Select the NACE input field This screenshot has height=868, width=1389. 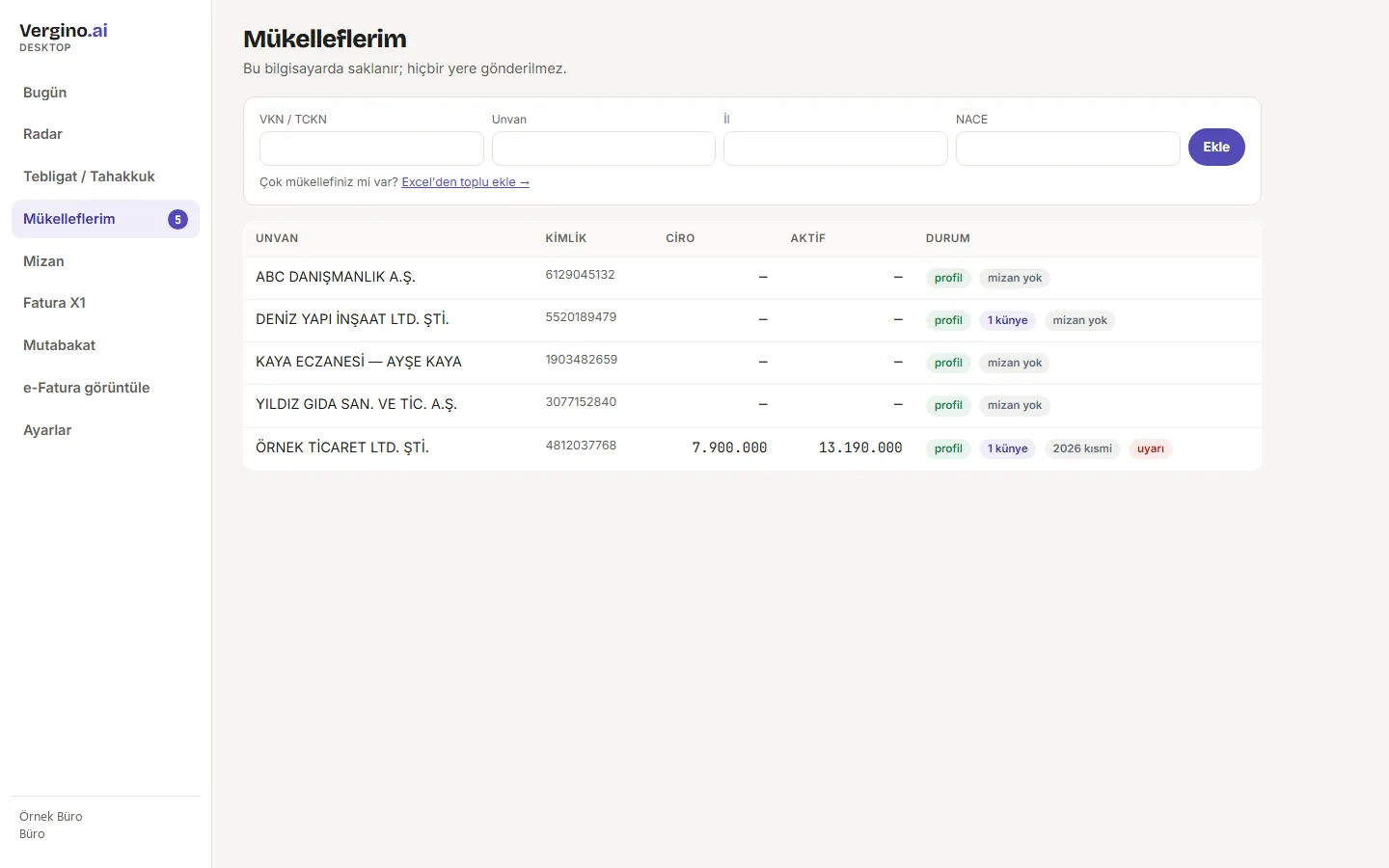click(1068, 149)
